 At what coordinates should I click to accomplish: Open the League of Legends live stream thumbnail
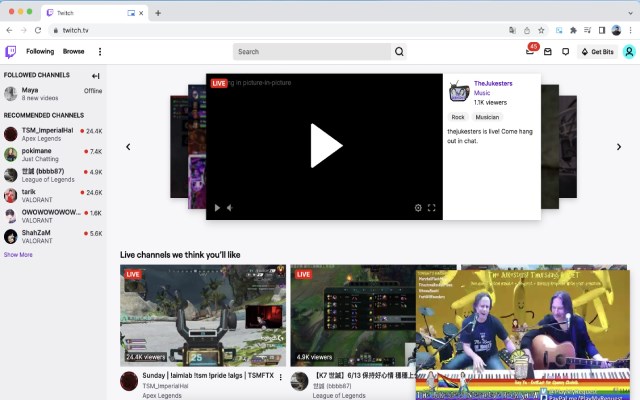(x=353, y=316)
